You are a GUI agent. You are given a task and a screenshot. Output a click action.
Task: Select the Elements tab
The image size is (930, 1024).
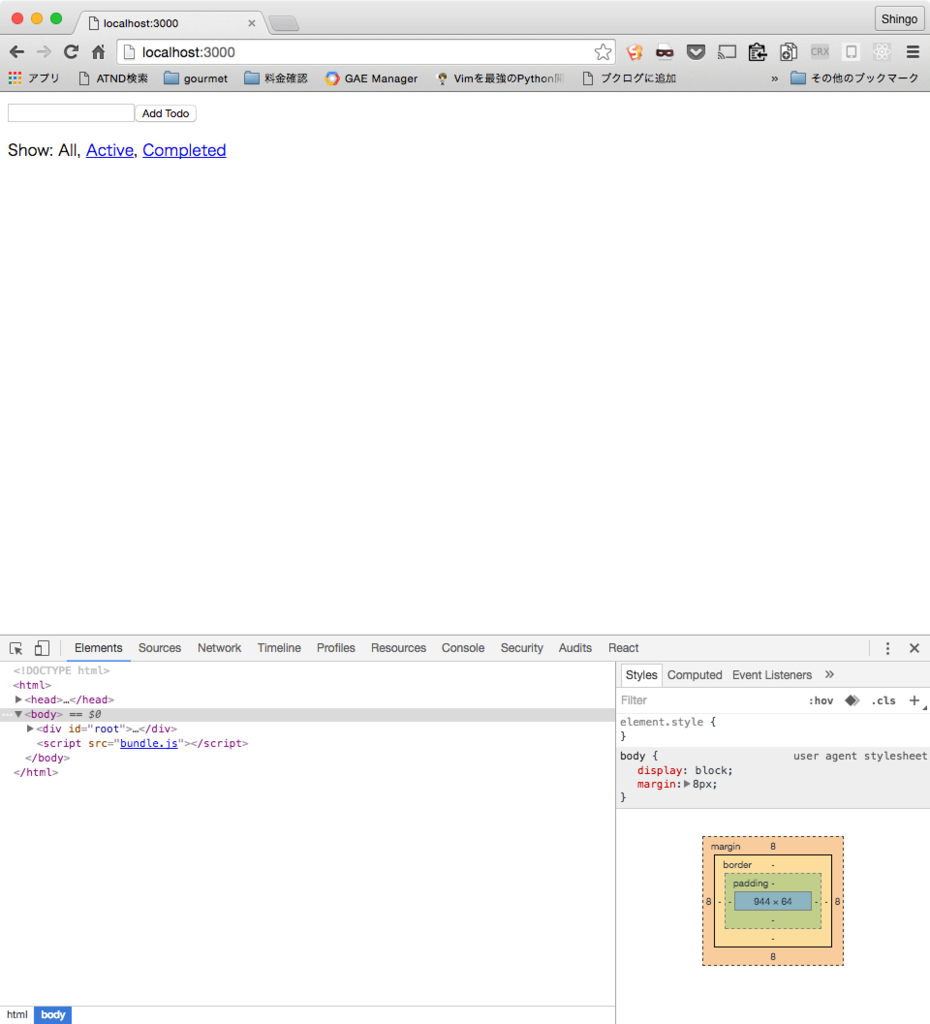point(98,648)
